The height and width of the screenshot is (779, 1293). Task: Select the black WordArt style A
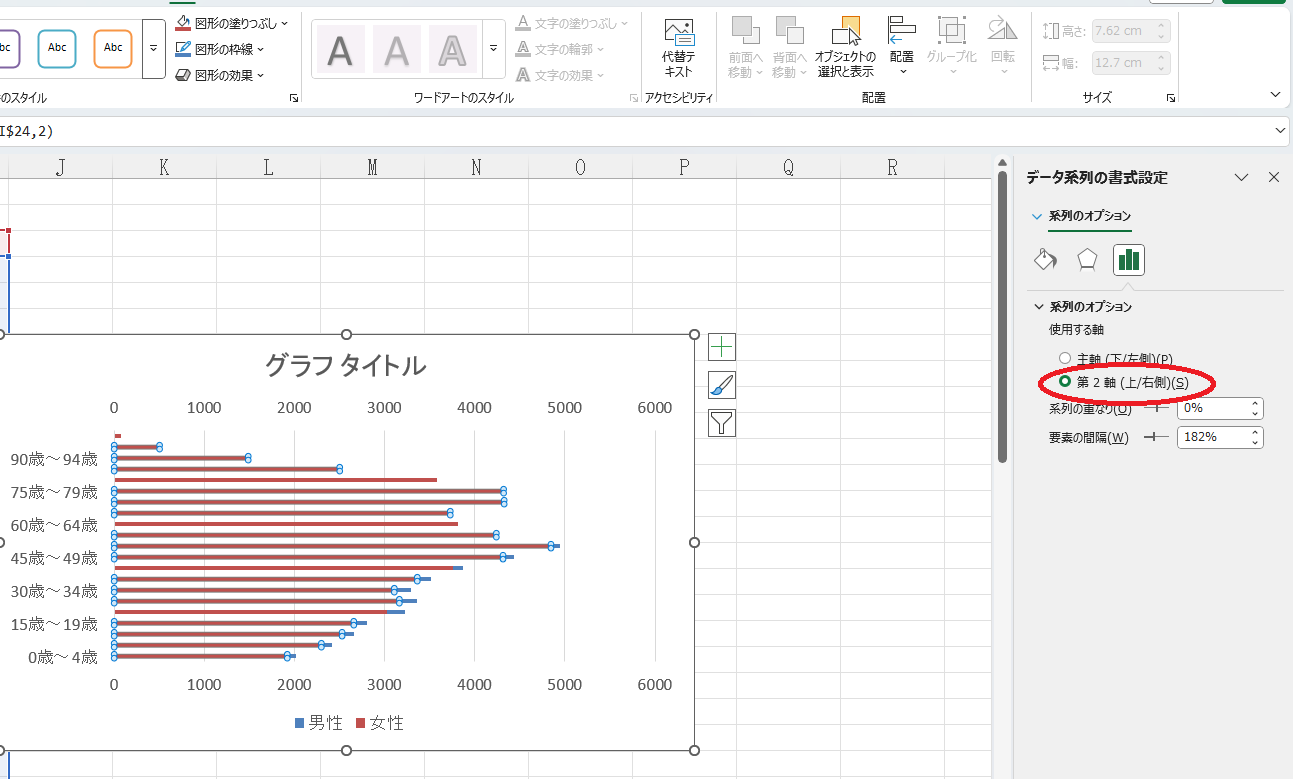coord(341,49)
